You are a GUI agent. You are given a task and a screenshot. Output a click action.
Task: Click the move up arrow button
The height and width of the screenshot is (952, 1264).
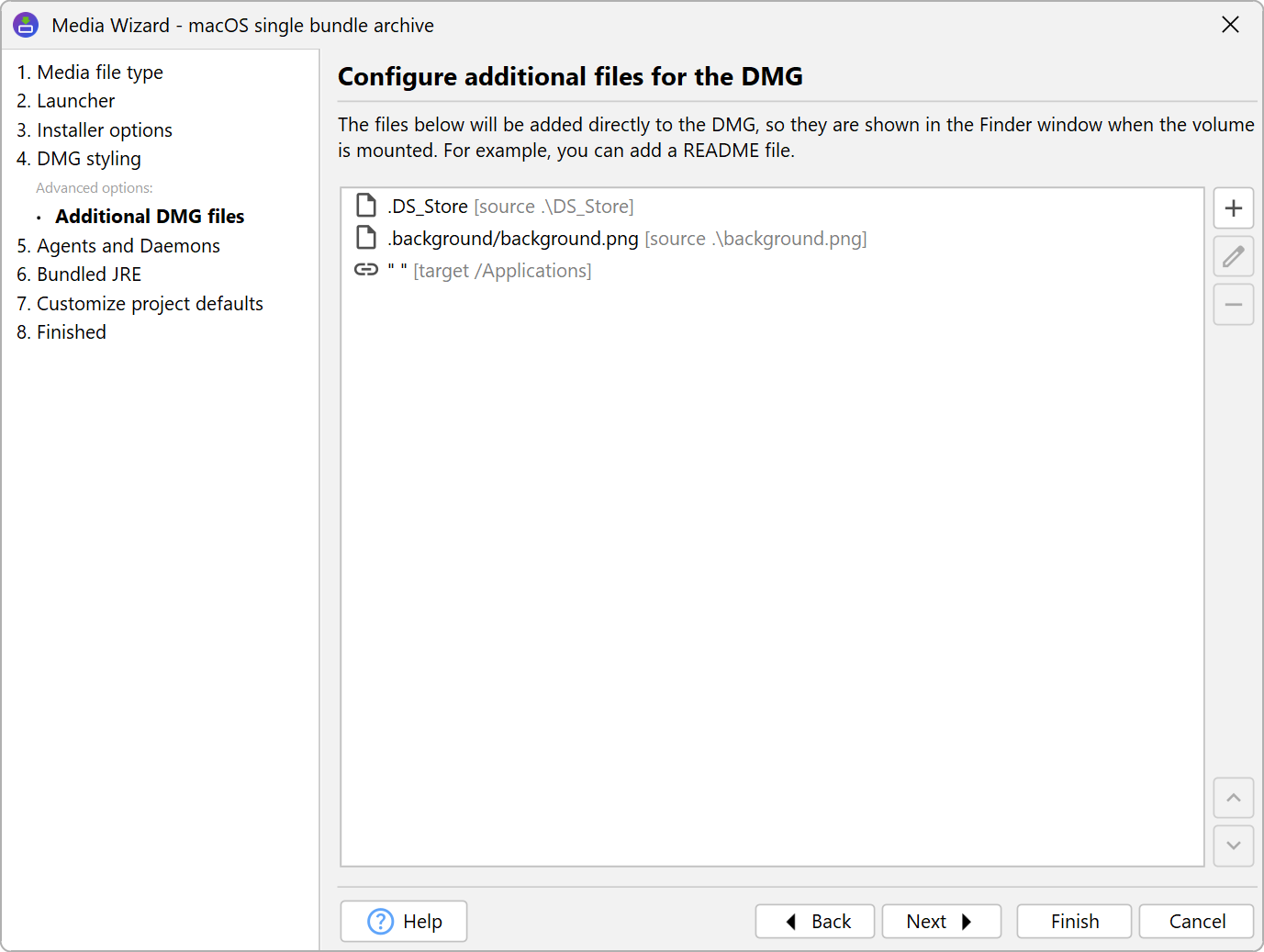tap(1233, 798)
